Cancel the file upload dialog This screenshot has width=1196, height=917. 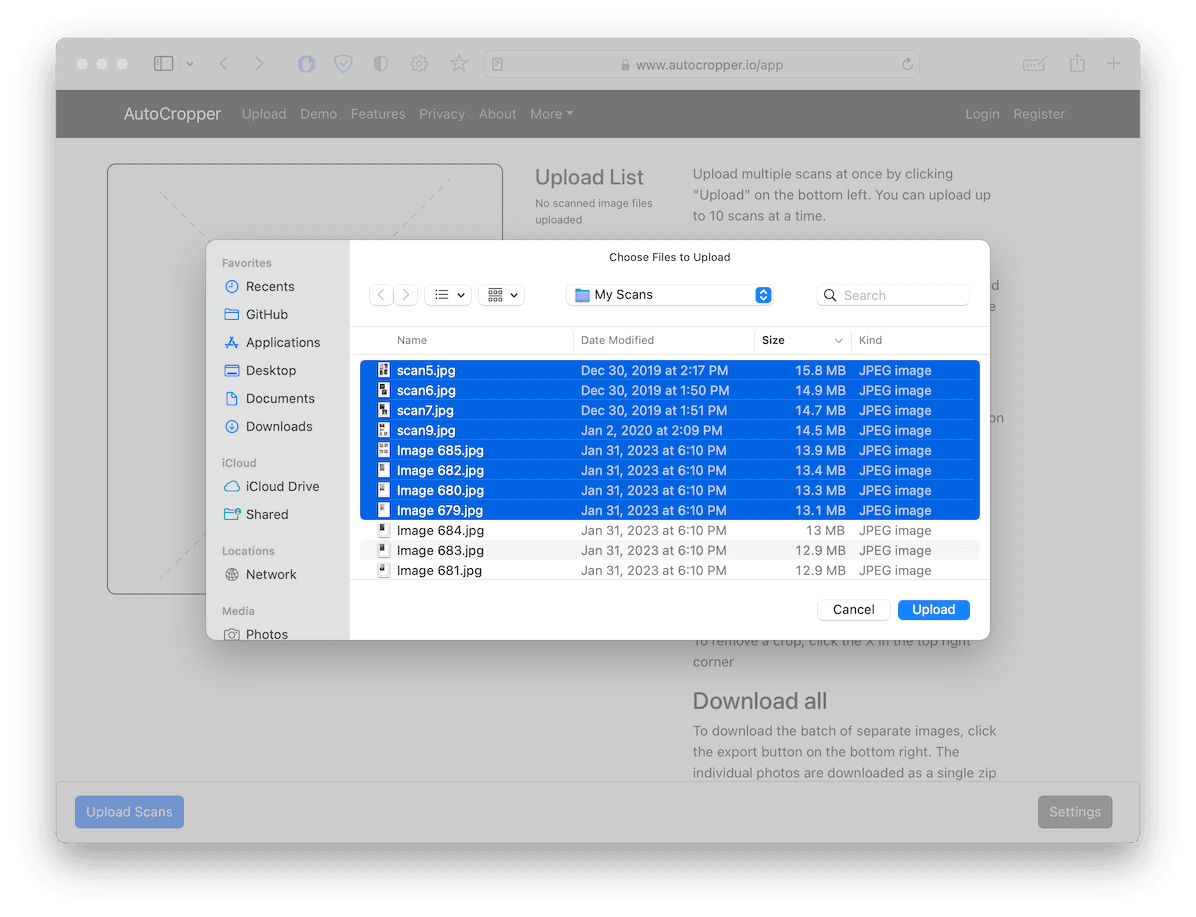click(x=853, y=609)
